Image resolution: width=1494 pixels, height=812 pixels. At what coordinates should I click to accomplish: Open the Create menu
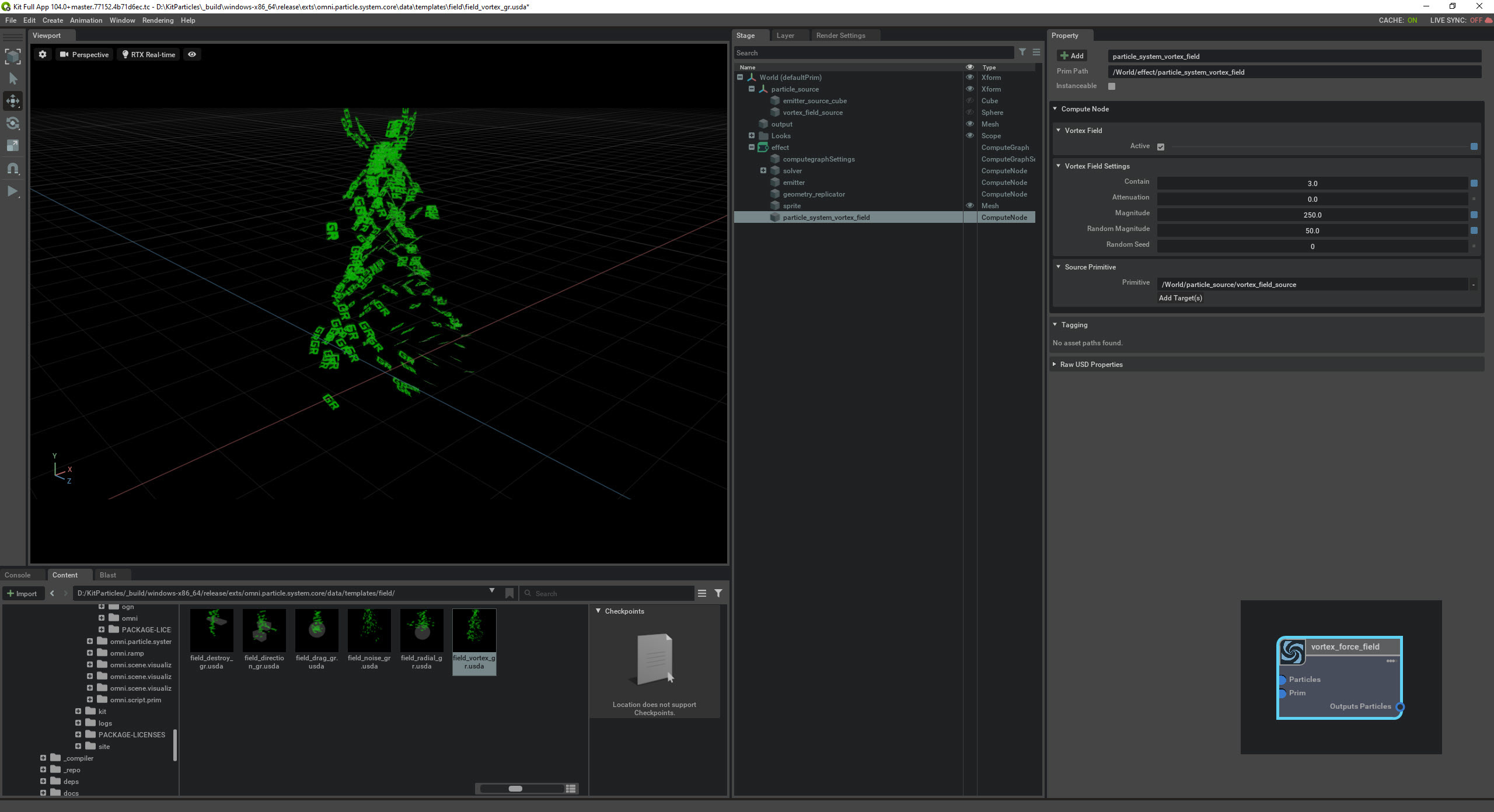pos(53,20)
